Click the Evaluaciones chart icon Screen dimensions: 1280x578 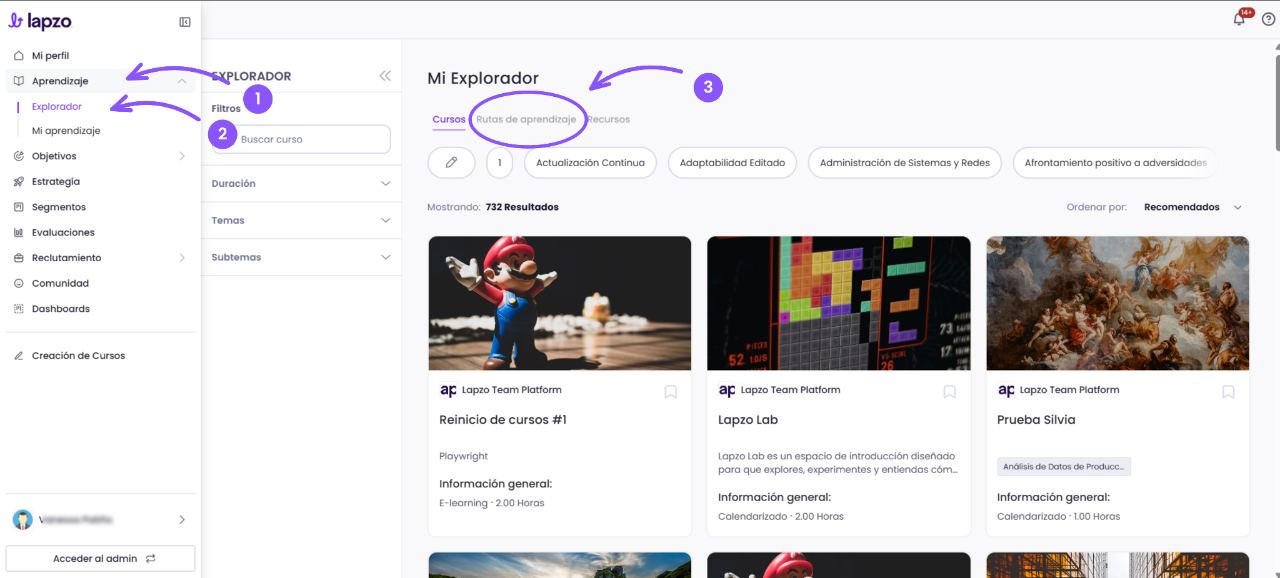[x=19, y=233]
